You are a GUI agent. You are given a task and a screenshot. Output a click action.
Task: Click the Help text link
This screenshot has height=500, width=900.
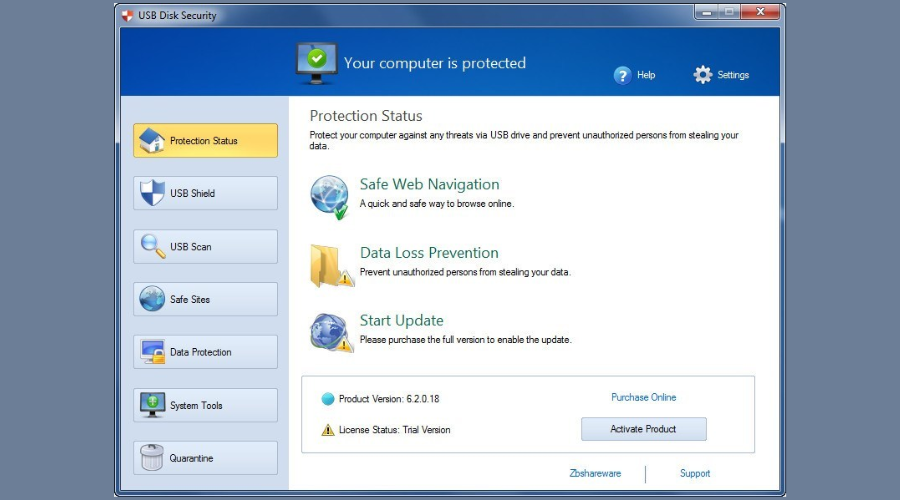coord(646,75)
